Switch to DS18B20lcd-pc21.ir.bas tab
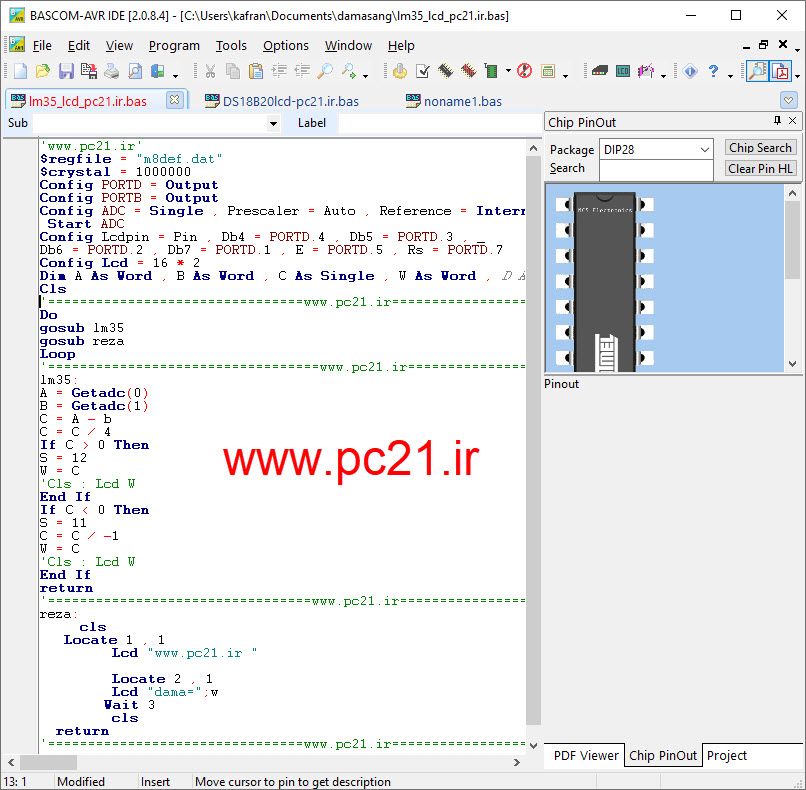Viewport: 806px width, 790px height. pos(282,101)
